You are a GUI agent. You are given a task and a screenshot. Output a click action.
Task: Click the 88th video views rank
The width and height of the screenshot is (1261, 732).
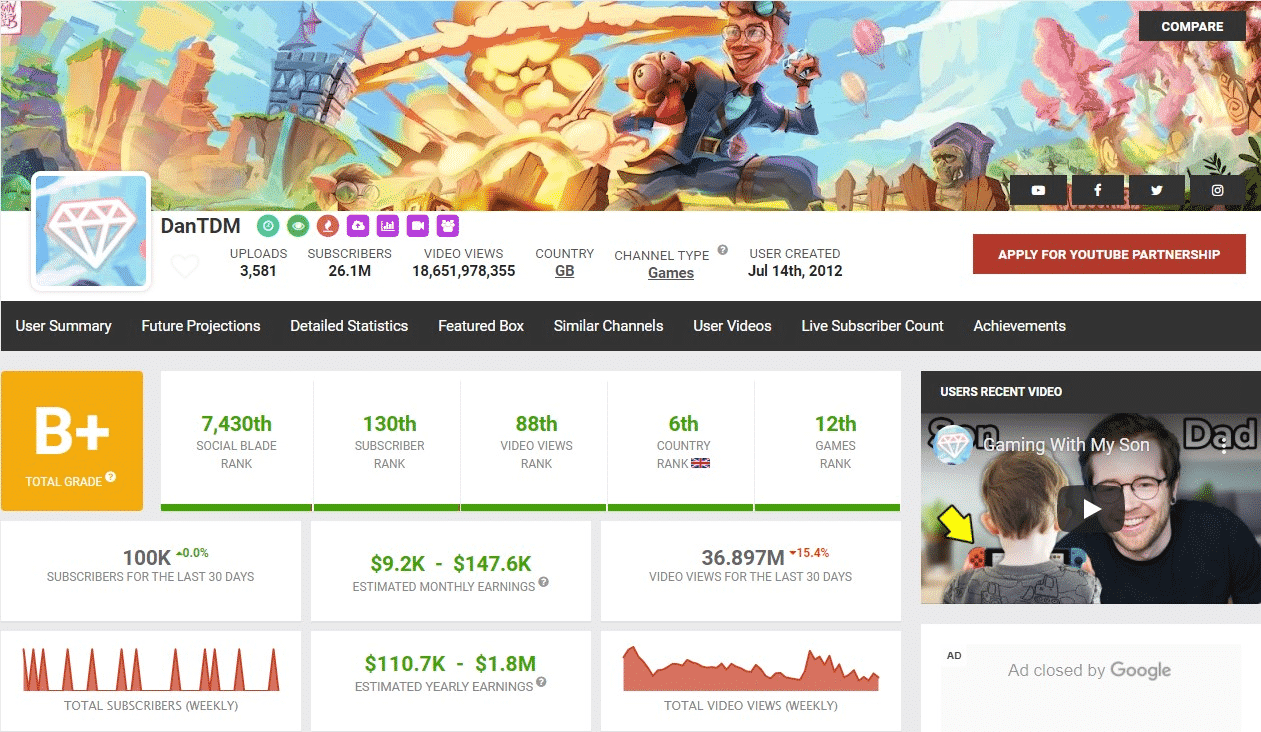pyautogui.click(x=537, y=424)
